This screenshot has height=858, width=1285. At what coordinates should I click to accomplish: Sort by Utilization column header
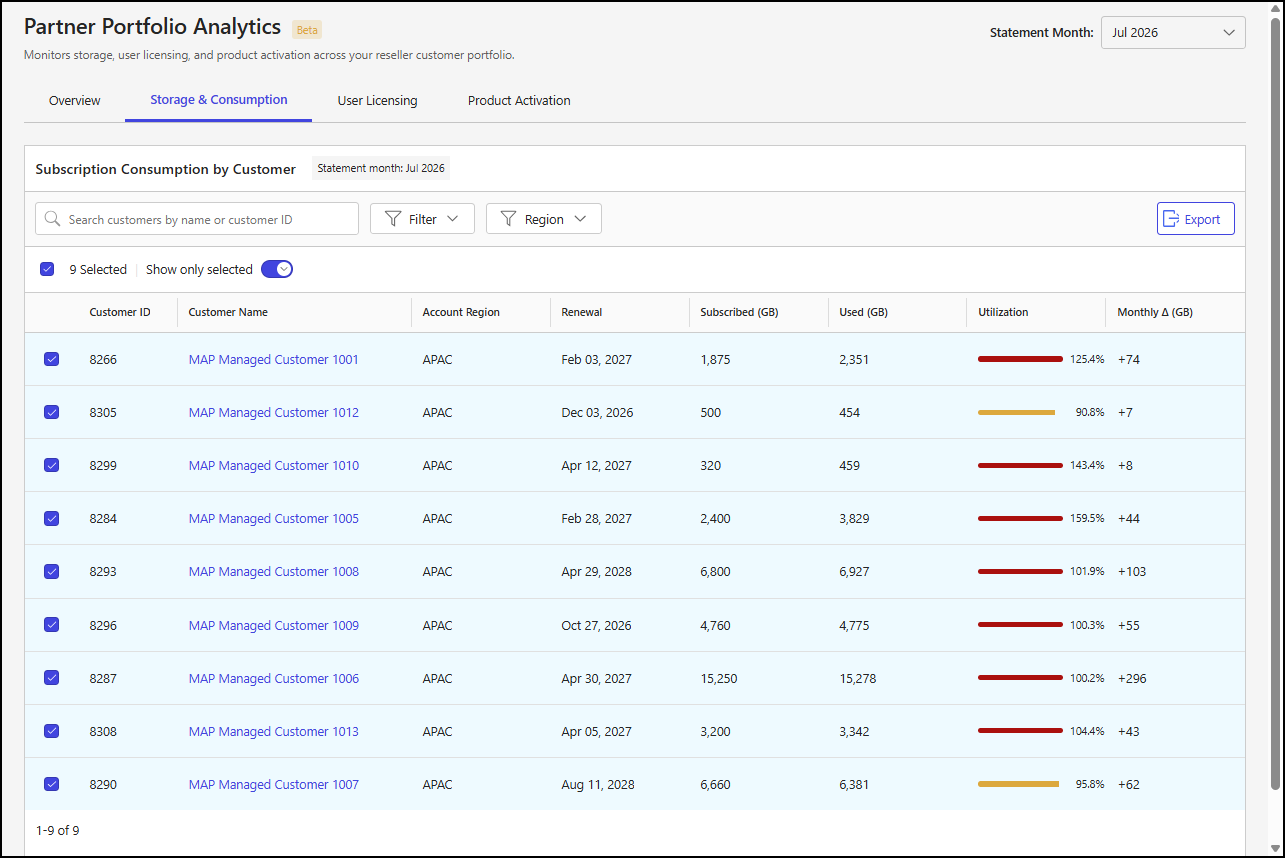click(x=1003, y=312)
